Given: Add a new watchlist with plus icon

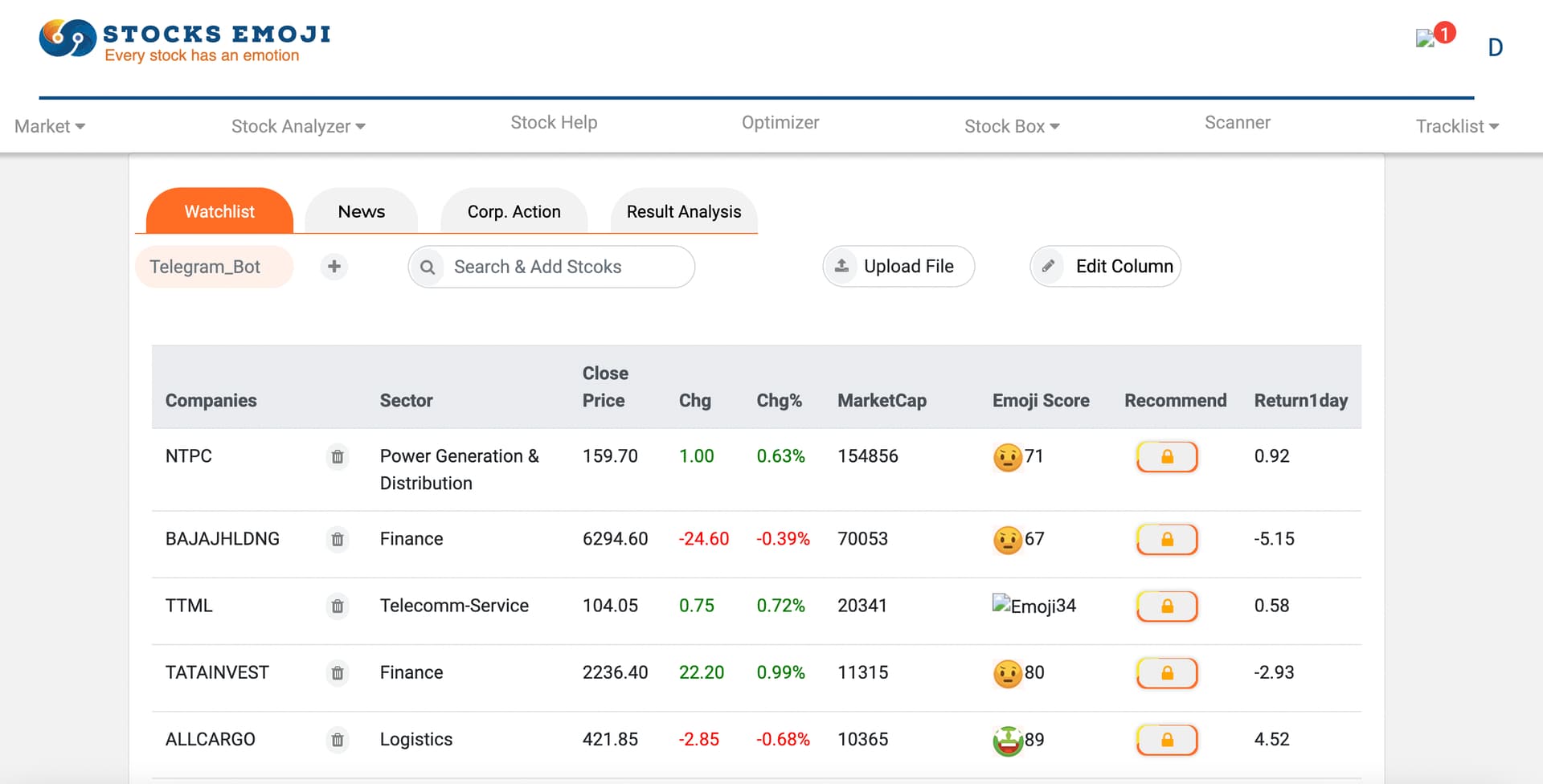Looking at the screenshot, I should (x=334, y=266).
